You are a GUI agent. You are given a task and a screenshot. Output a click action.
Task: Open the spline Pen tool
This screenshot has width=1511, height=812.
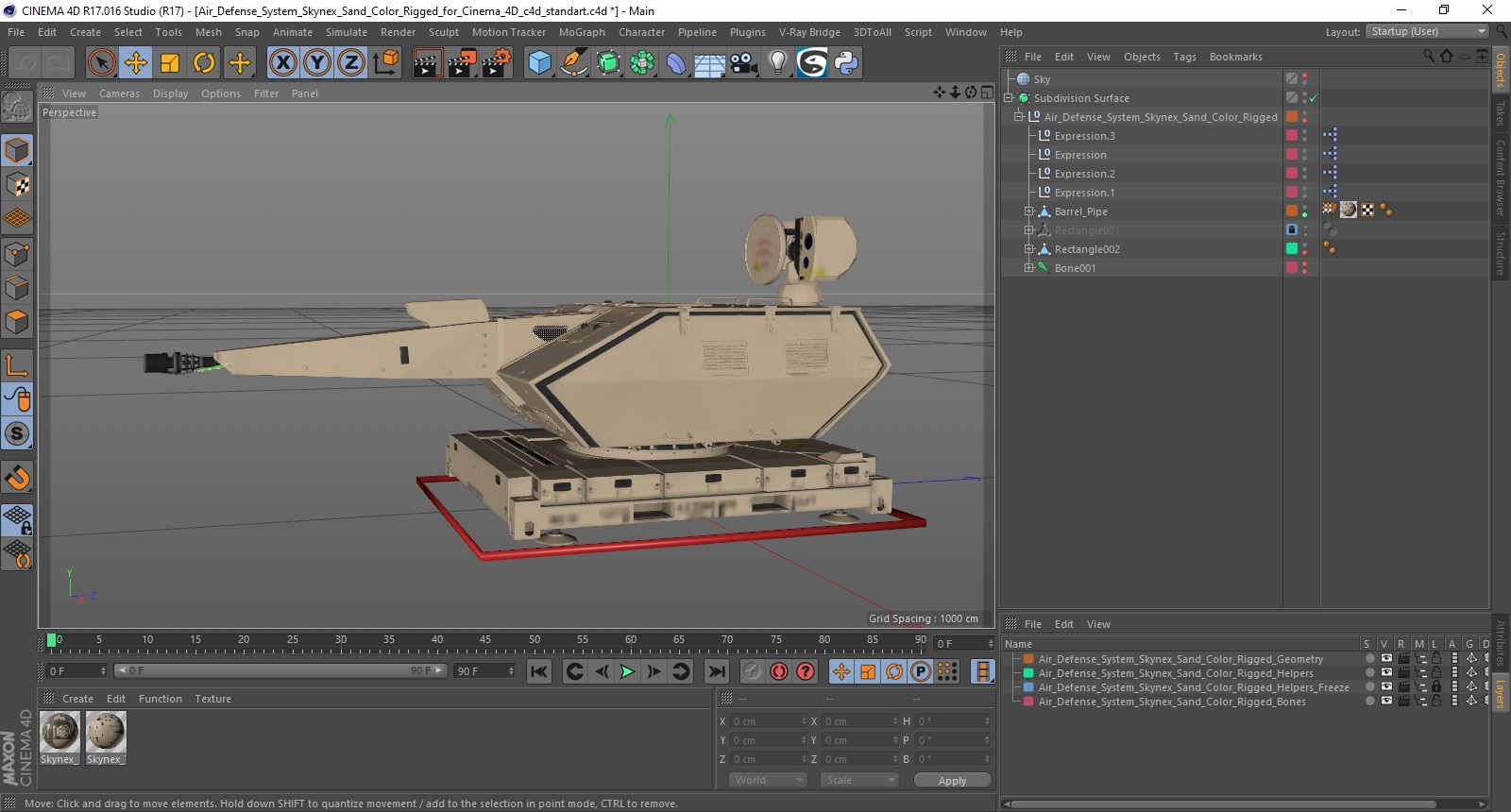click(x=574, y=63)
